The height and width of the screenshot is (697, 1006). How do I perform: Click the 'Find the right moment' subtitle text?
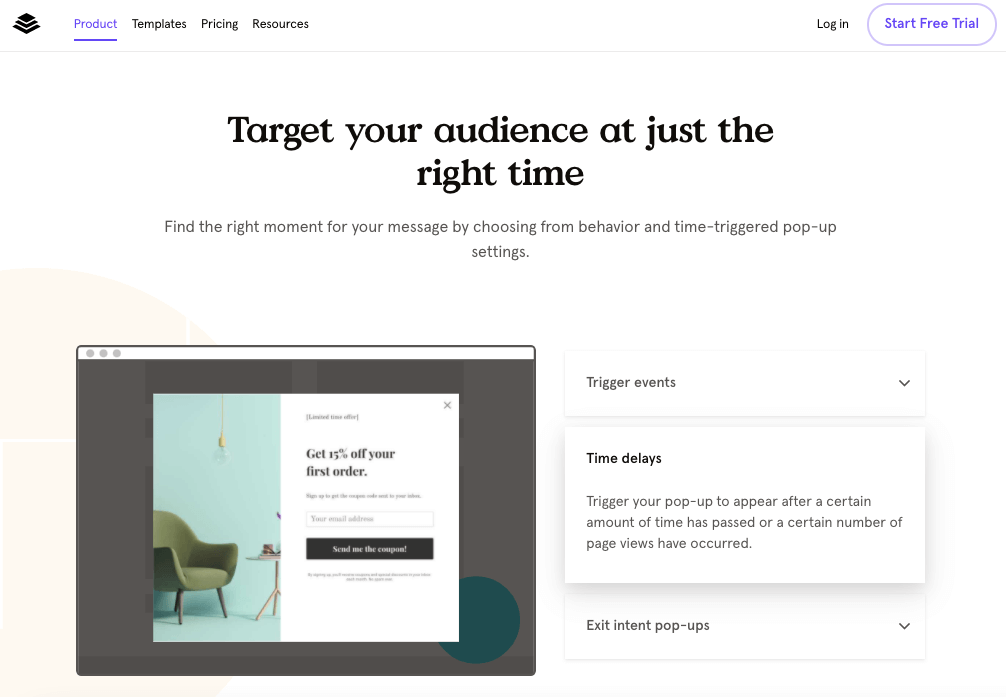(500, 239)
